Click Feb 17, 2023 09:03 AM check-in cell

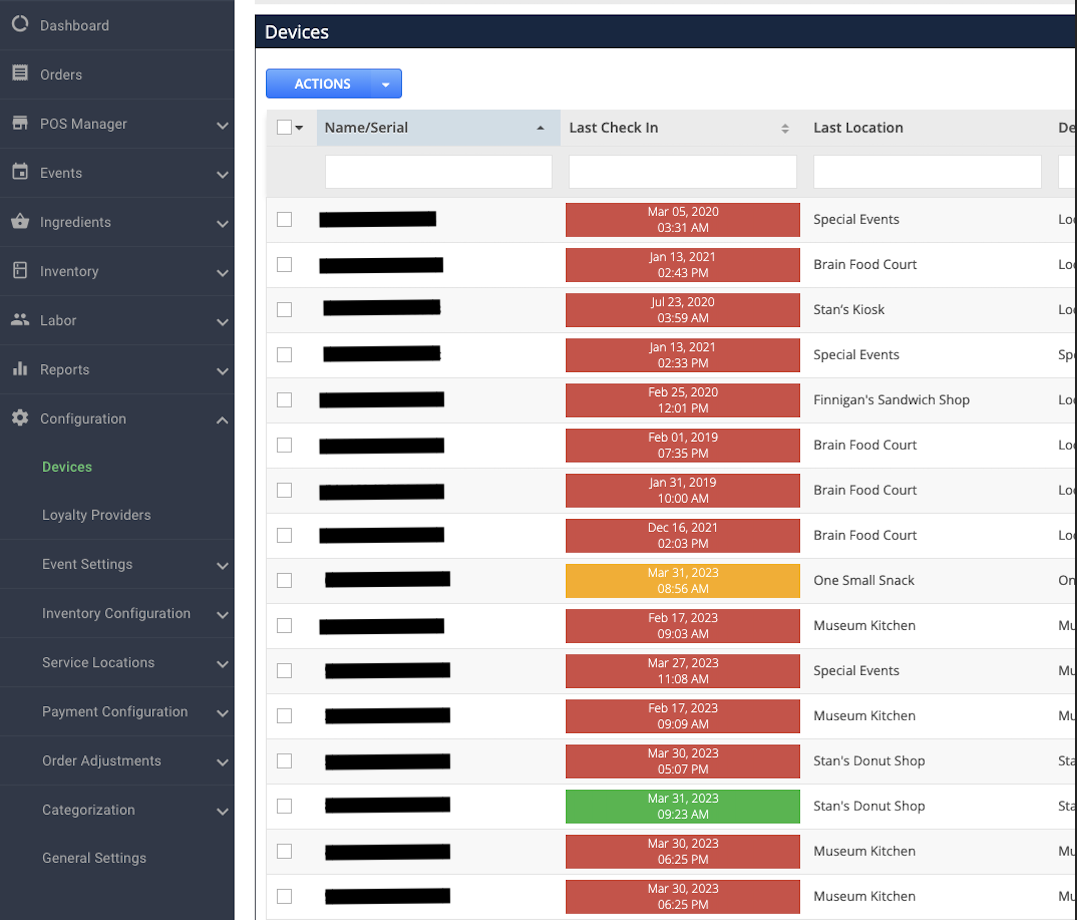coord(683,626)
